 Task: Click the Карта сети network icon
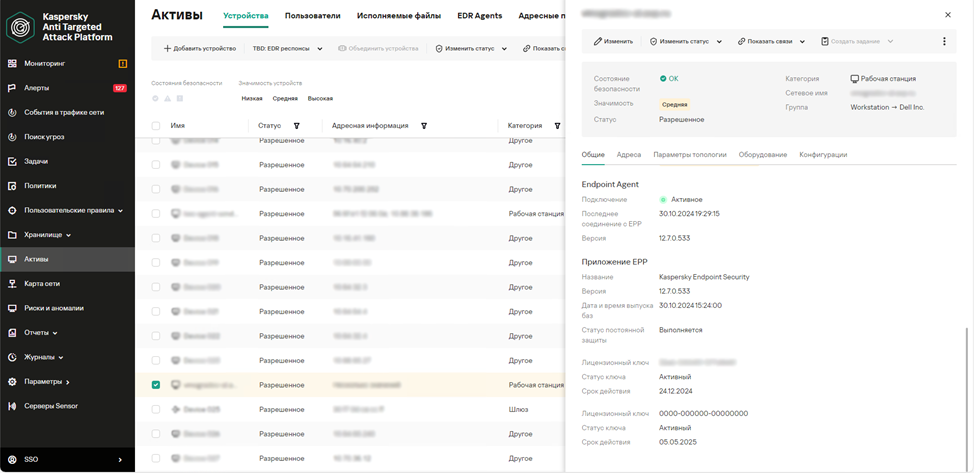(x=12, y=283)
